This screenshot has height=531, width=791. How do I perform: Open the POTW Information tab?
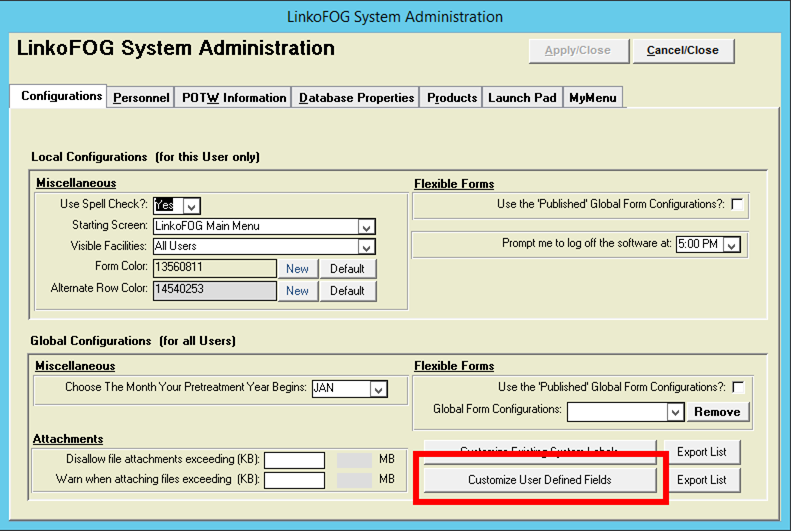coord(234,98)
